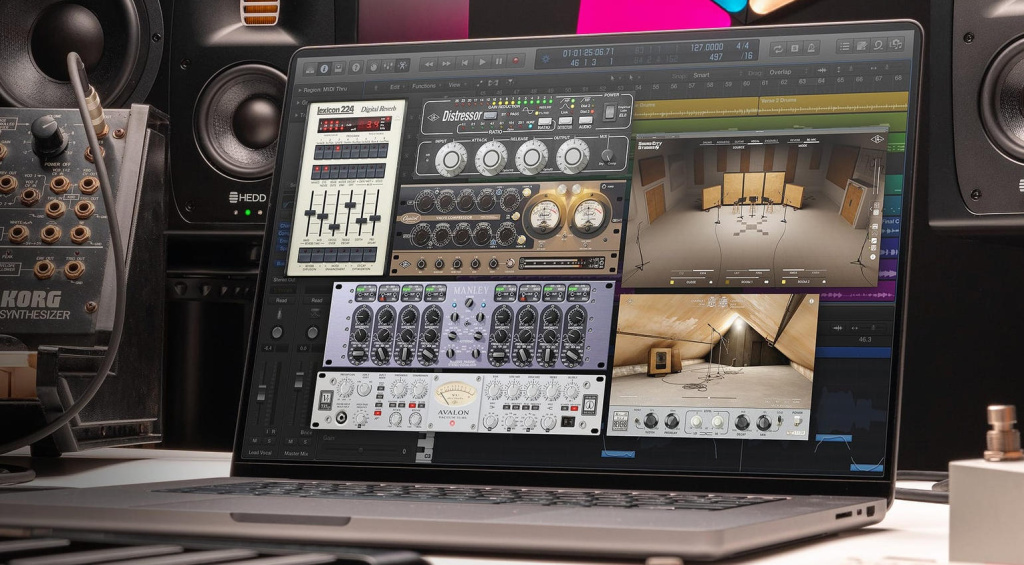Click Sound City Studios room view
The image size is (1024, 565).
coord(754,209)
